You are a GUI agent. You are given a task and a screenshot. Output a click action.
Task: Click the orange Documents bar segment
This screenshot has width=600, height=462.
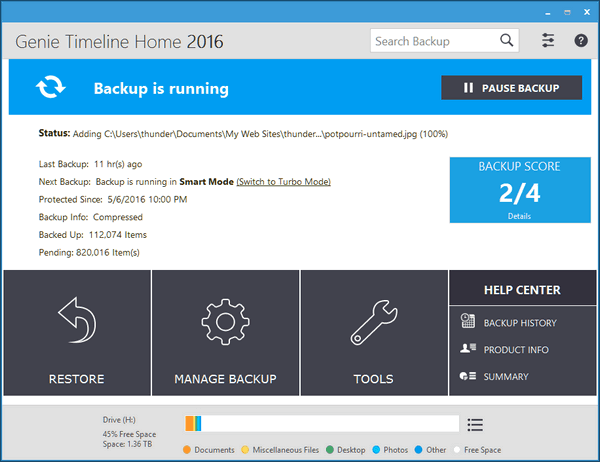(x=189, y=424)
